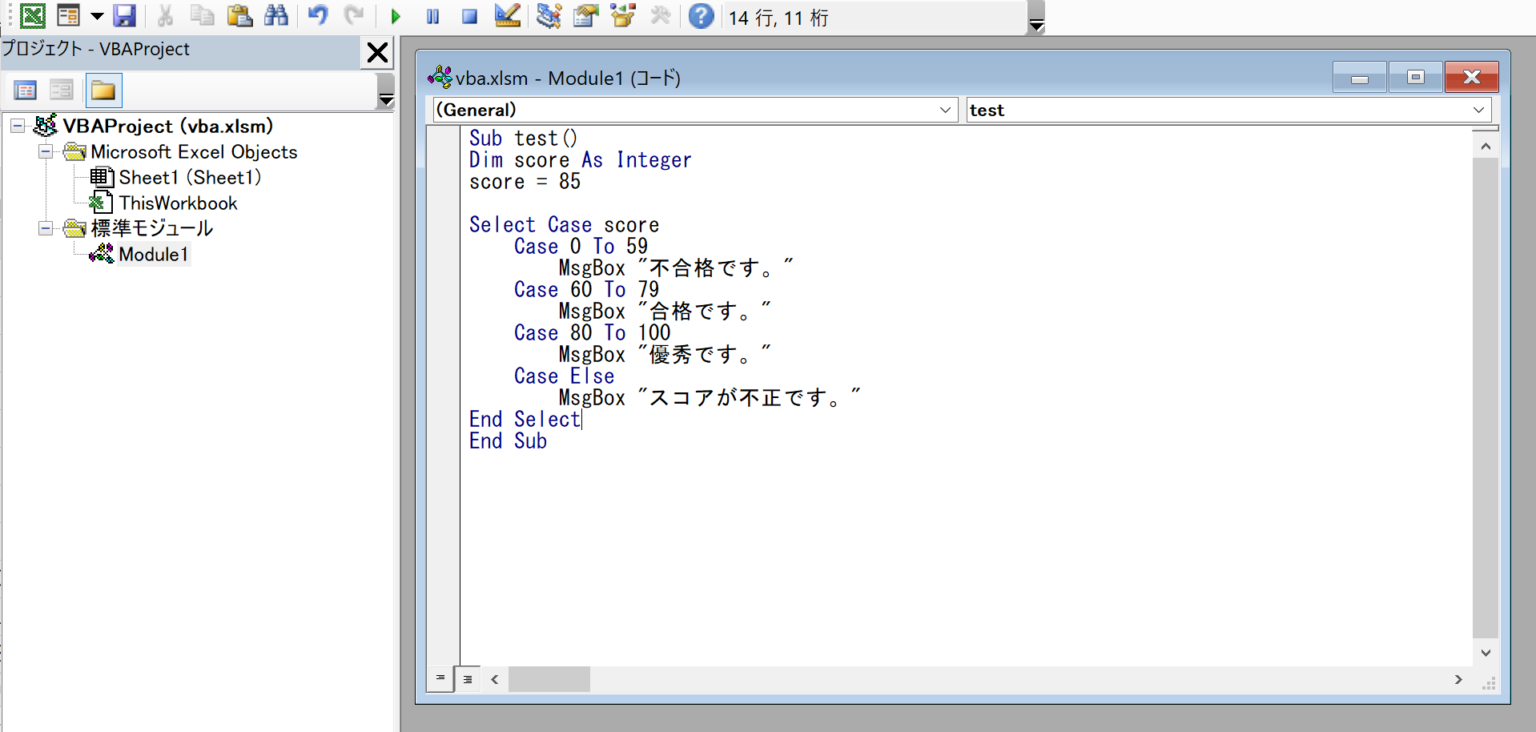Screen dimensions: 1536x732
Task: Pause code with the Break icon
Action: pyautogui.click(x=433, y=16)
